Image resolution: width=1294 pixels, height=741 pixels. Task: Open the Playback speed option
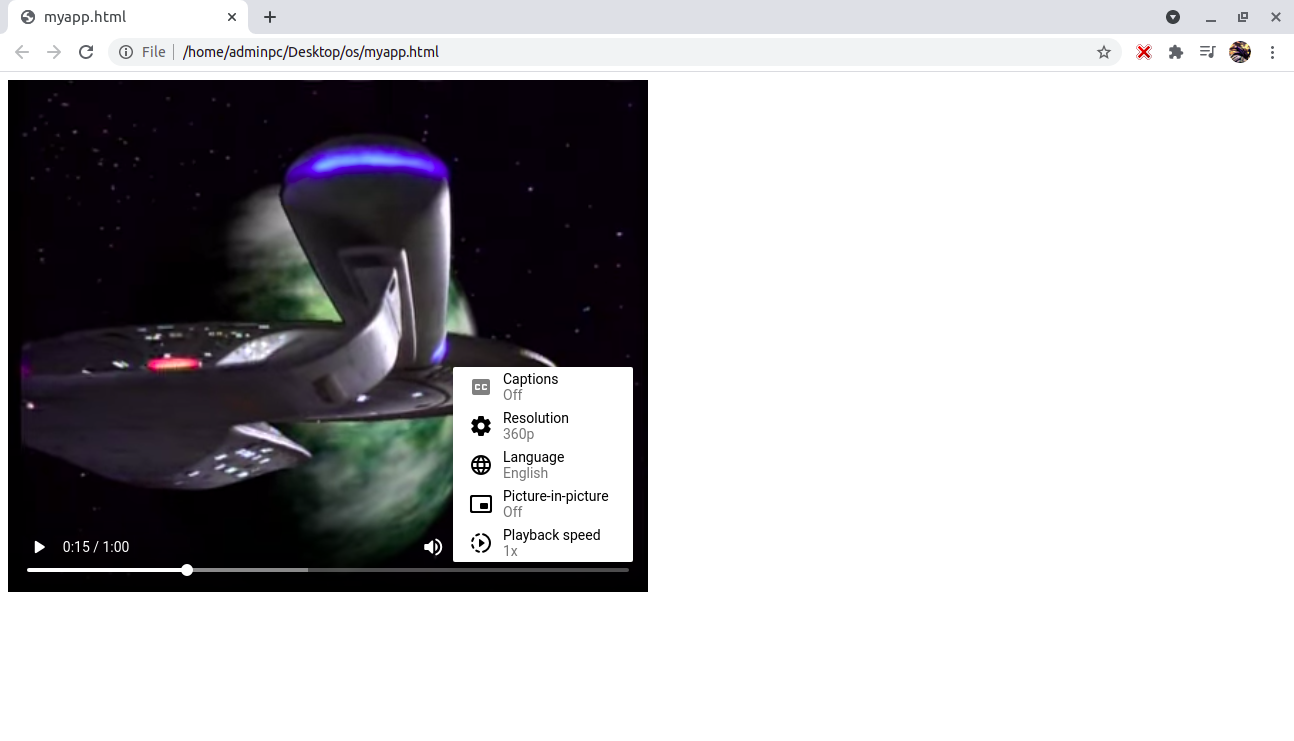[543, 543]
